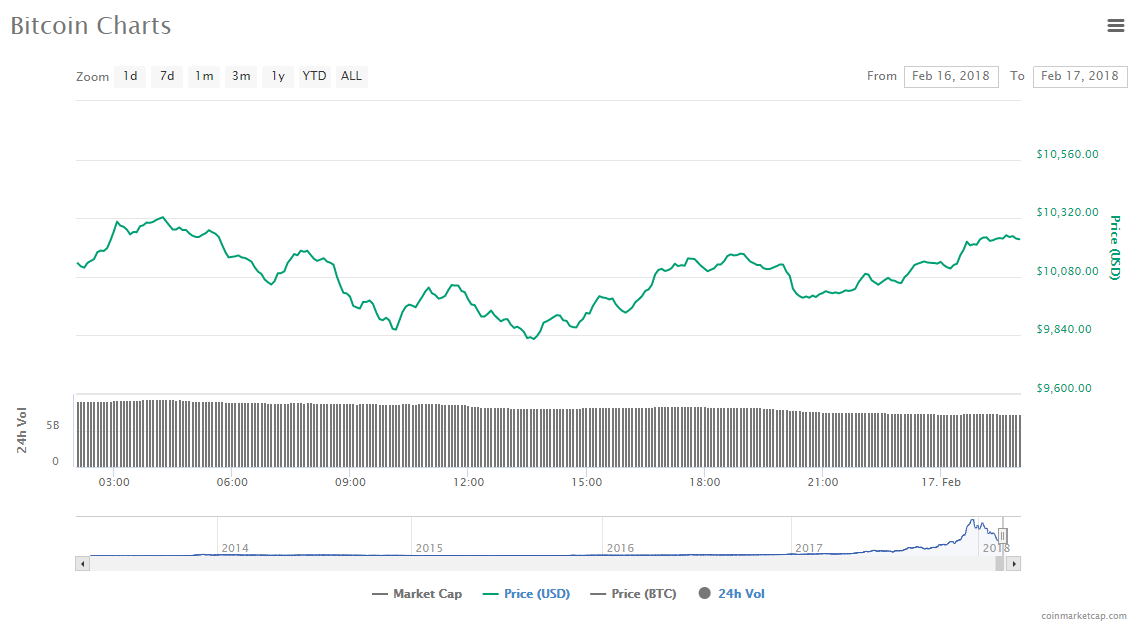Apply the 1m zoom preset
This screenshot has width=1136, height=621.
pyautogui.click(x=203, y=76)
